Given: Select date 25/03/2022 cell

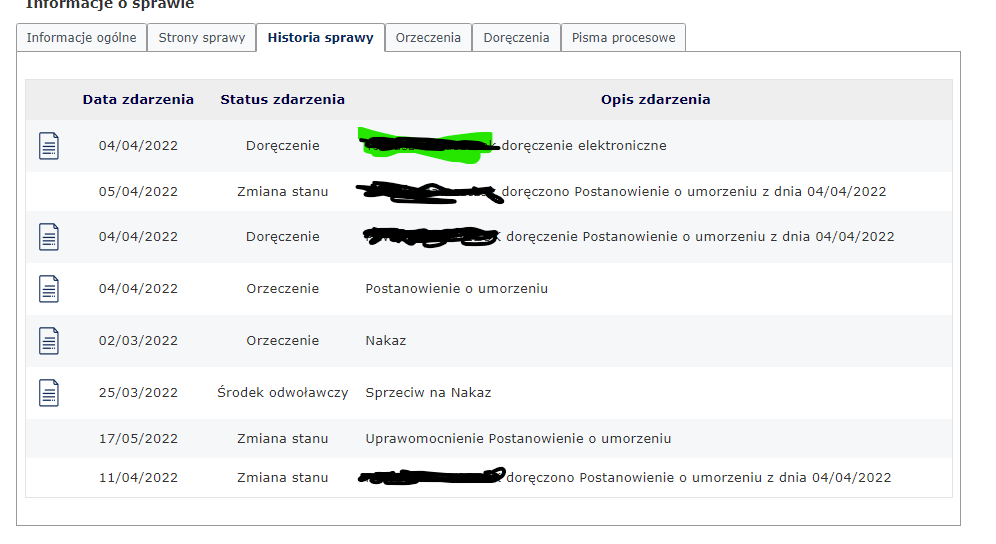Looking at the screenshot, I should pos(138,393).
